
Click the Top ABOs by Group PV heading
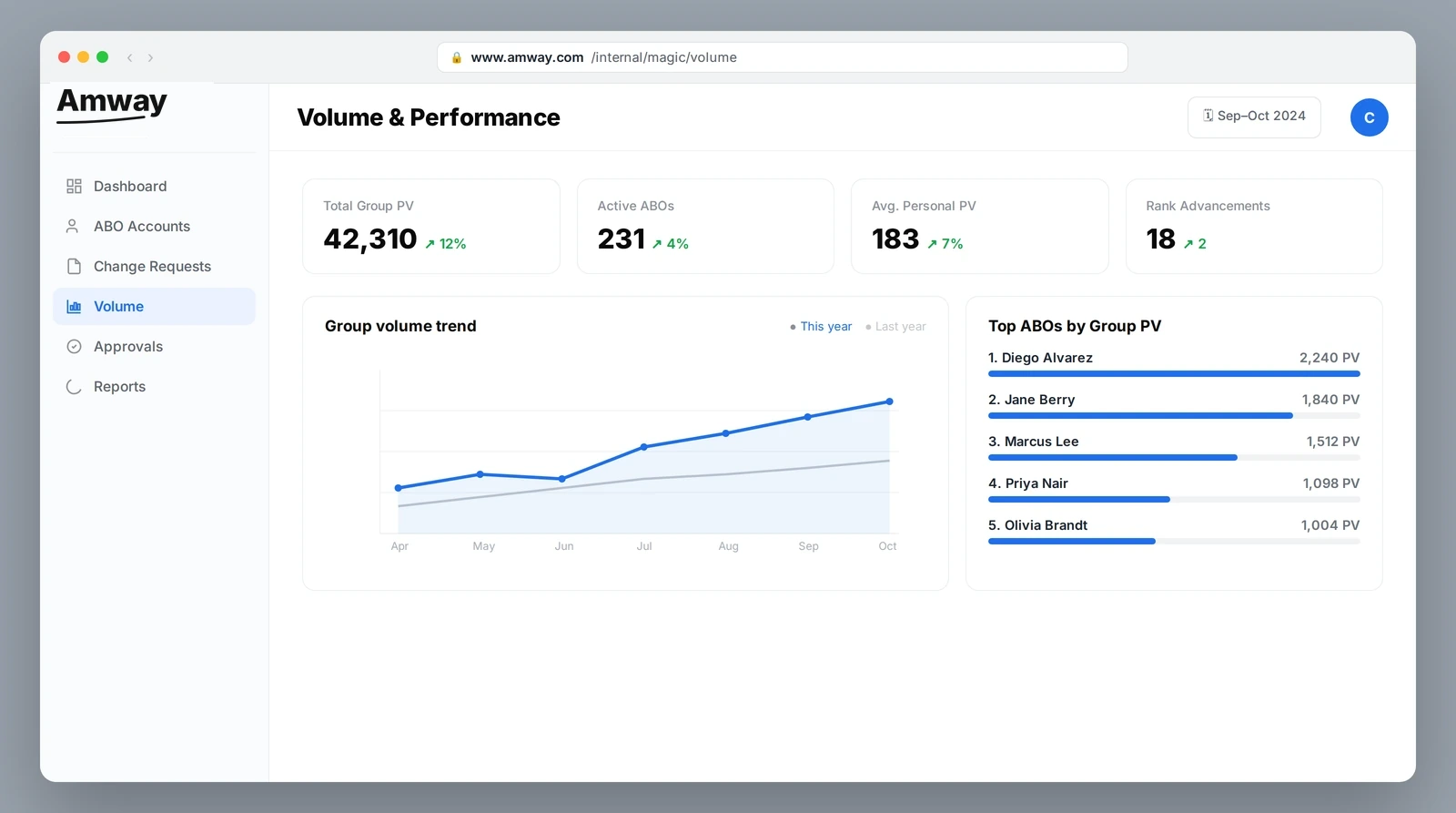coord(1075,326)
